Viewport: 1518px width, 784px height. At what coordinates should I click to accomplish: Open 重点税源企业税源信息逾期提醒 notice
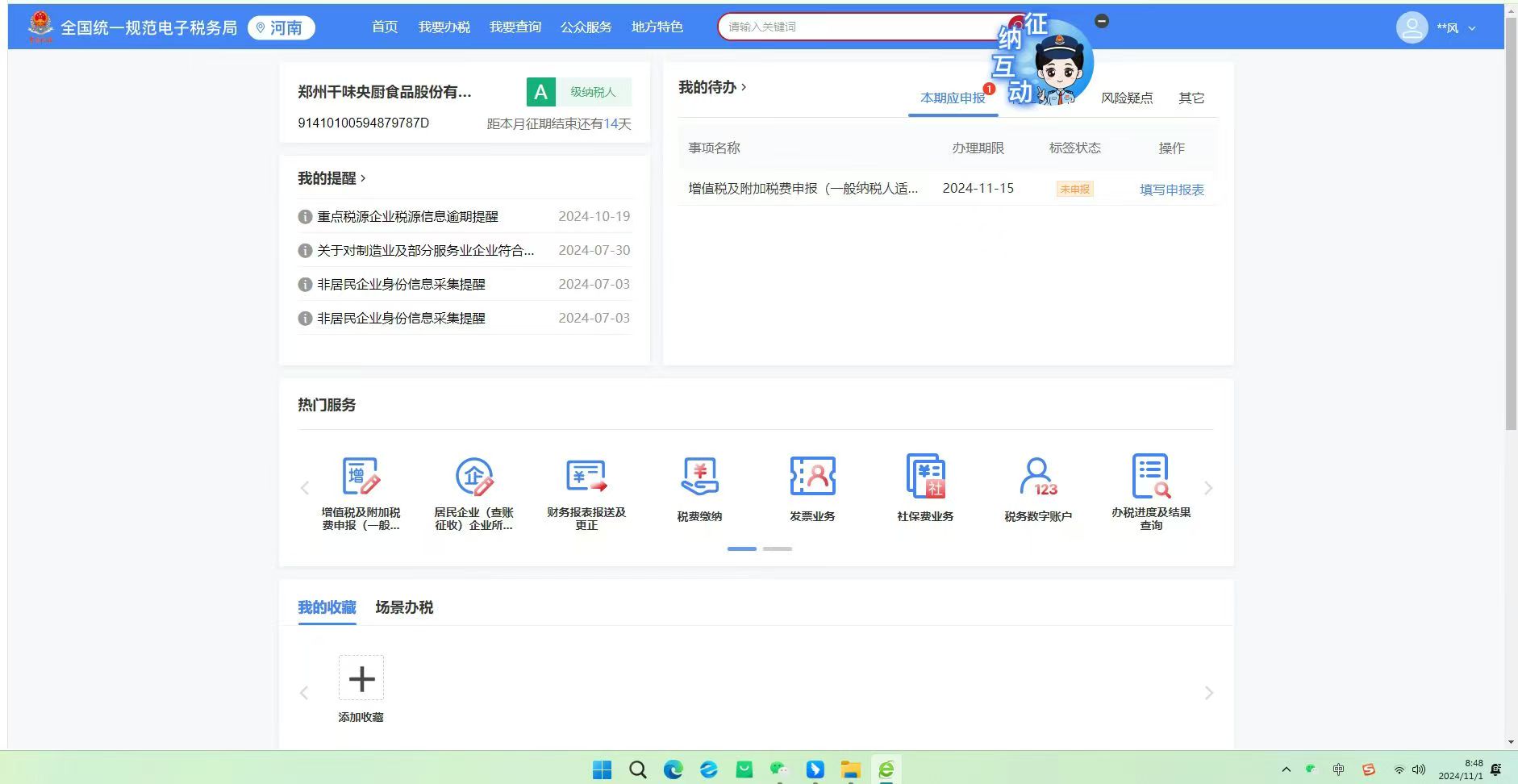[x=407, y=217]
